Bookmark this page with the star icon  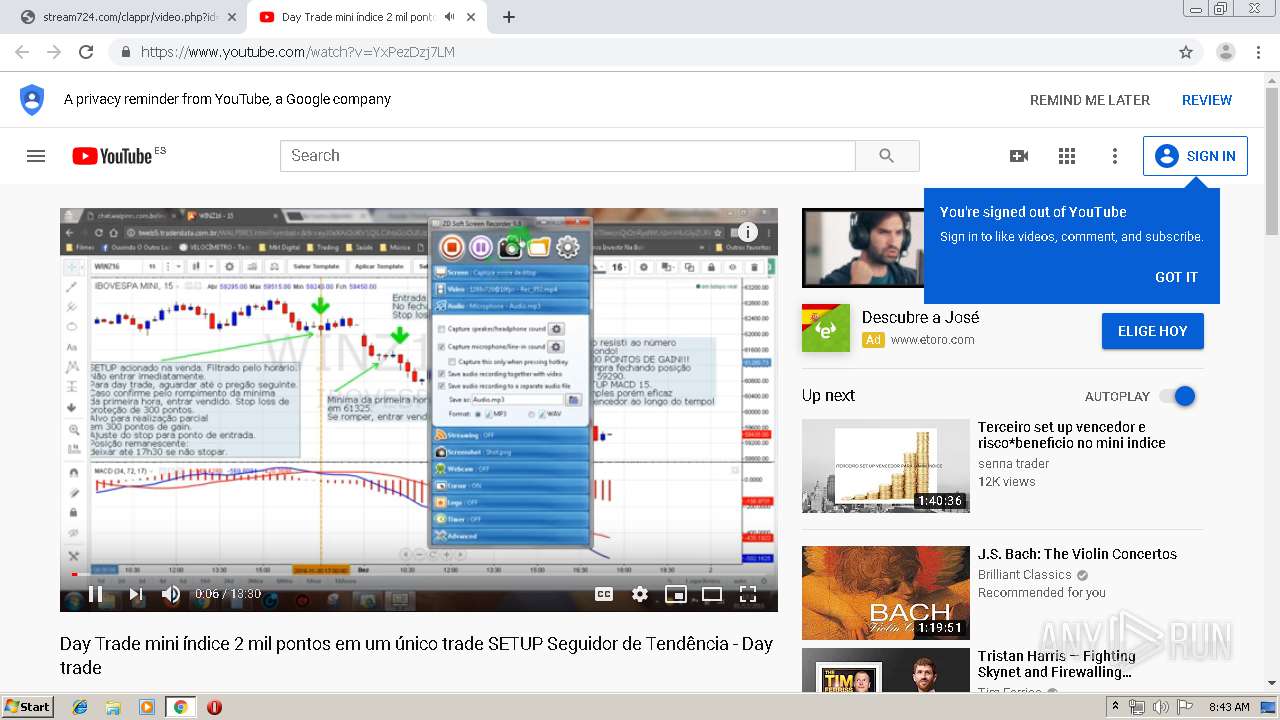pyautogui.click(x=1186, y=52)
